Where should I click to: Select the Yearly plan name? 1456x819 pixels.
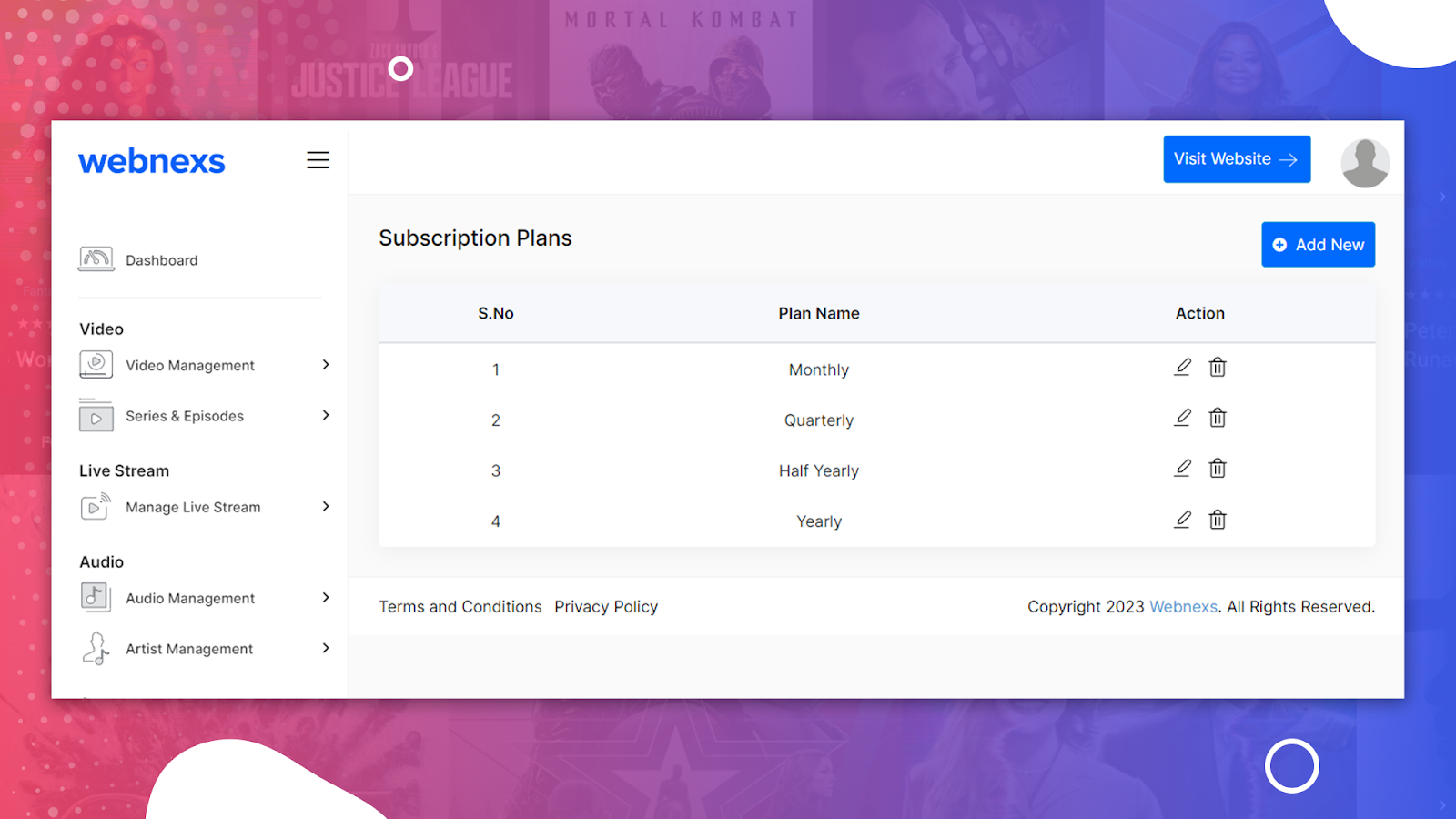click(x=819, y=521)
